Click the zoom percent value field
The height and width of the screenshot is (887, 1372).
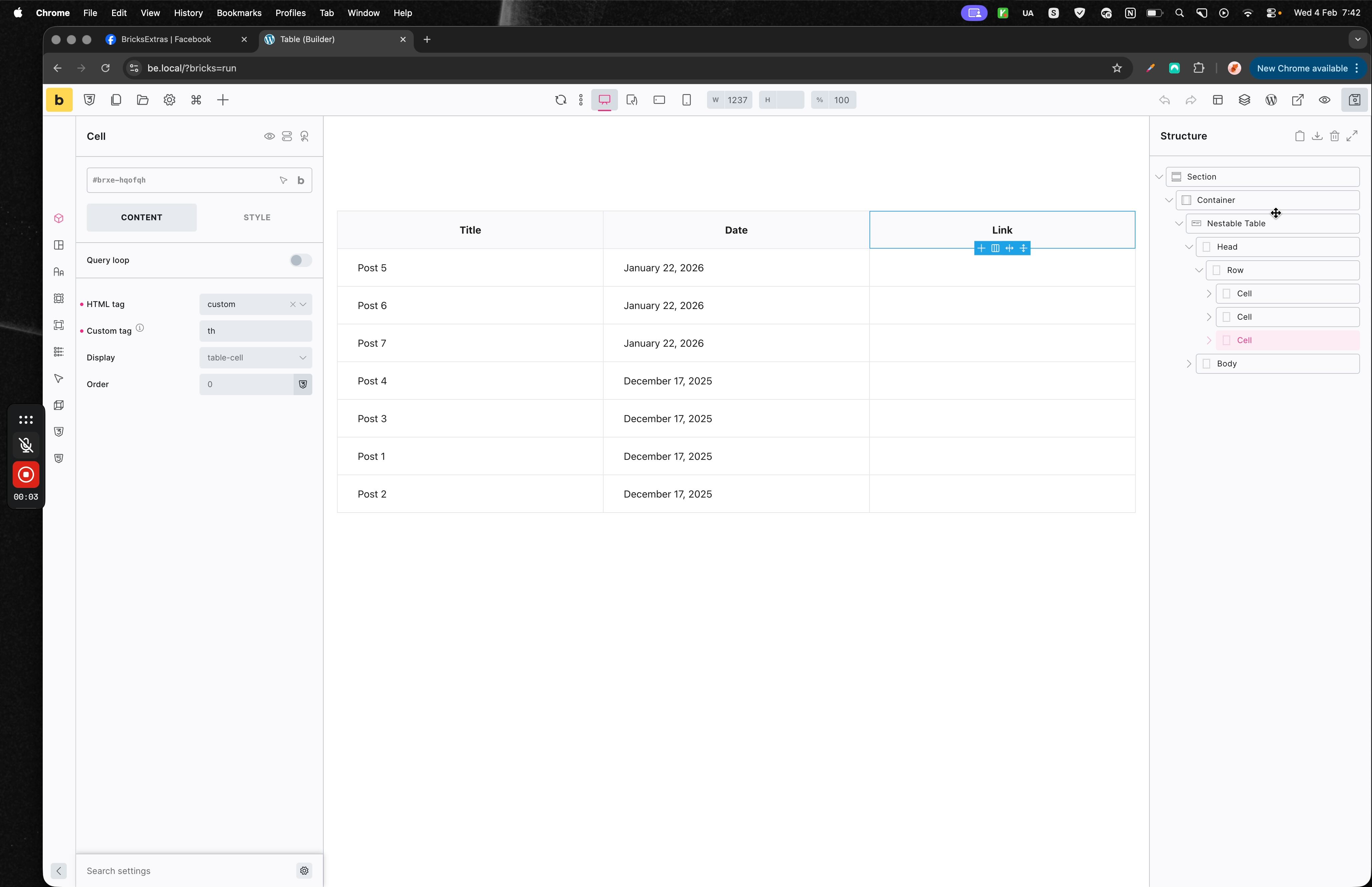click(x=842, y=100)
